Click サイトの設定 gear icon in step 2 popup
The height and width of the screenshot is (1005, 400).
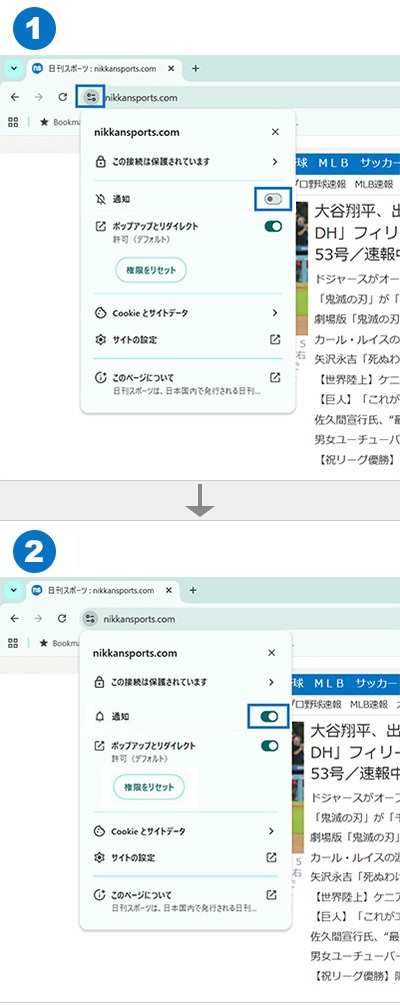tap(99, 858)
